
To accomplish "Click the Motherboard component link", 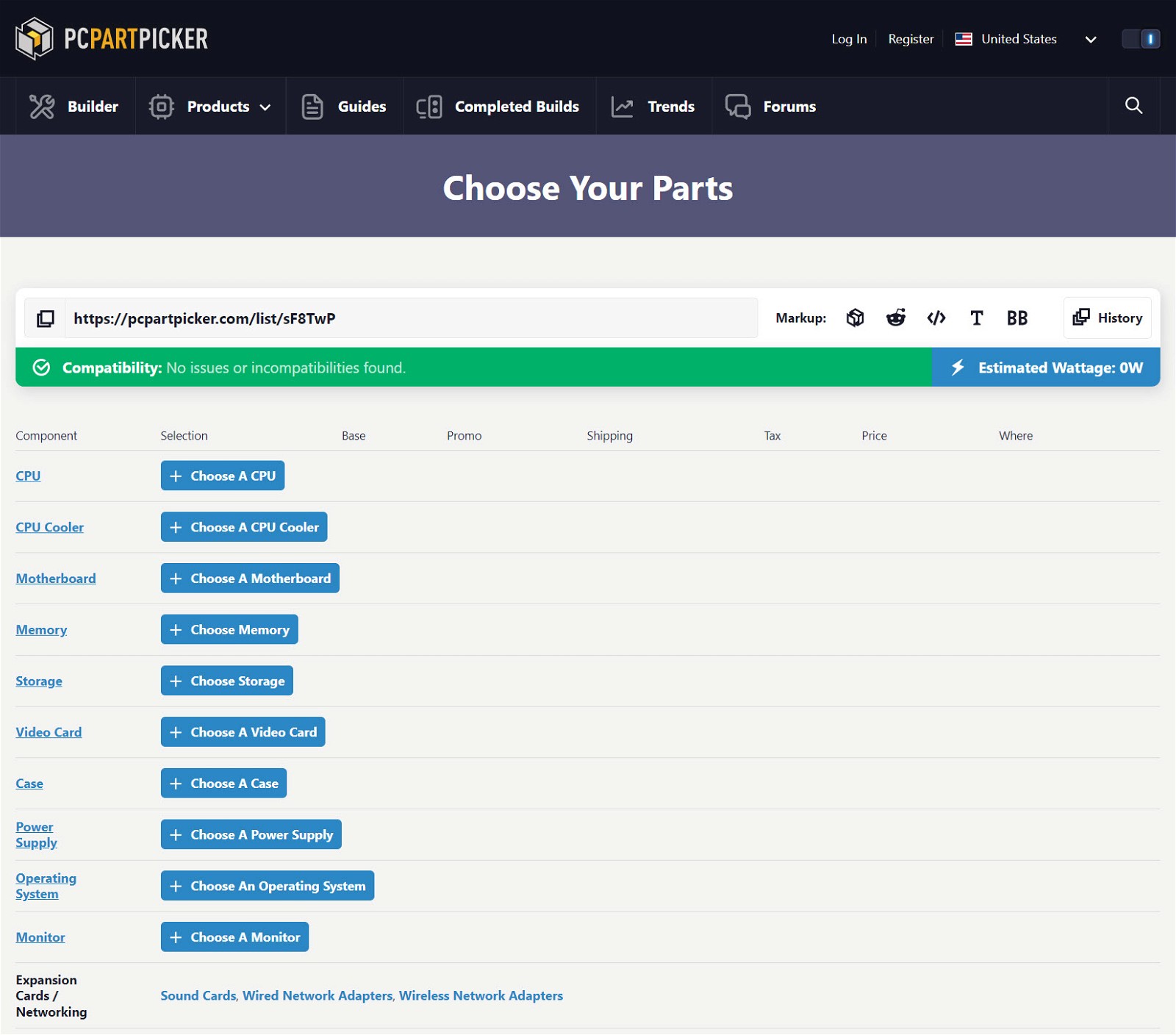I will (56, 579).
